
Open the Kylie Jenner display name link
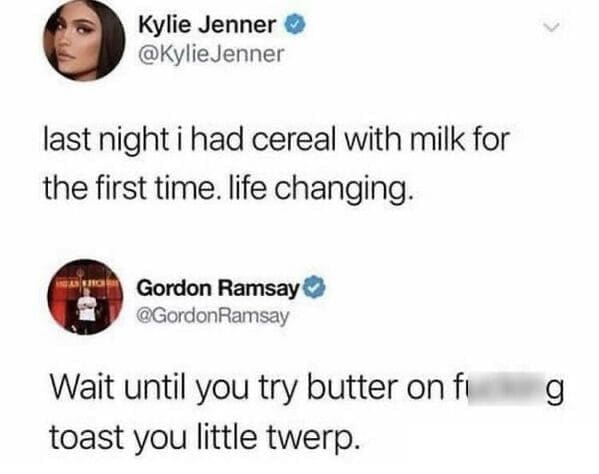pyautogui.click(x=207, y=25)
